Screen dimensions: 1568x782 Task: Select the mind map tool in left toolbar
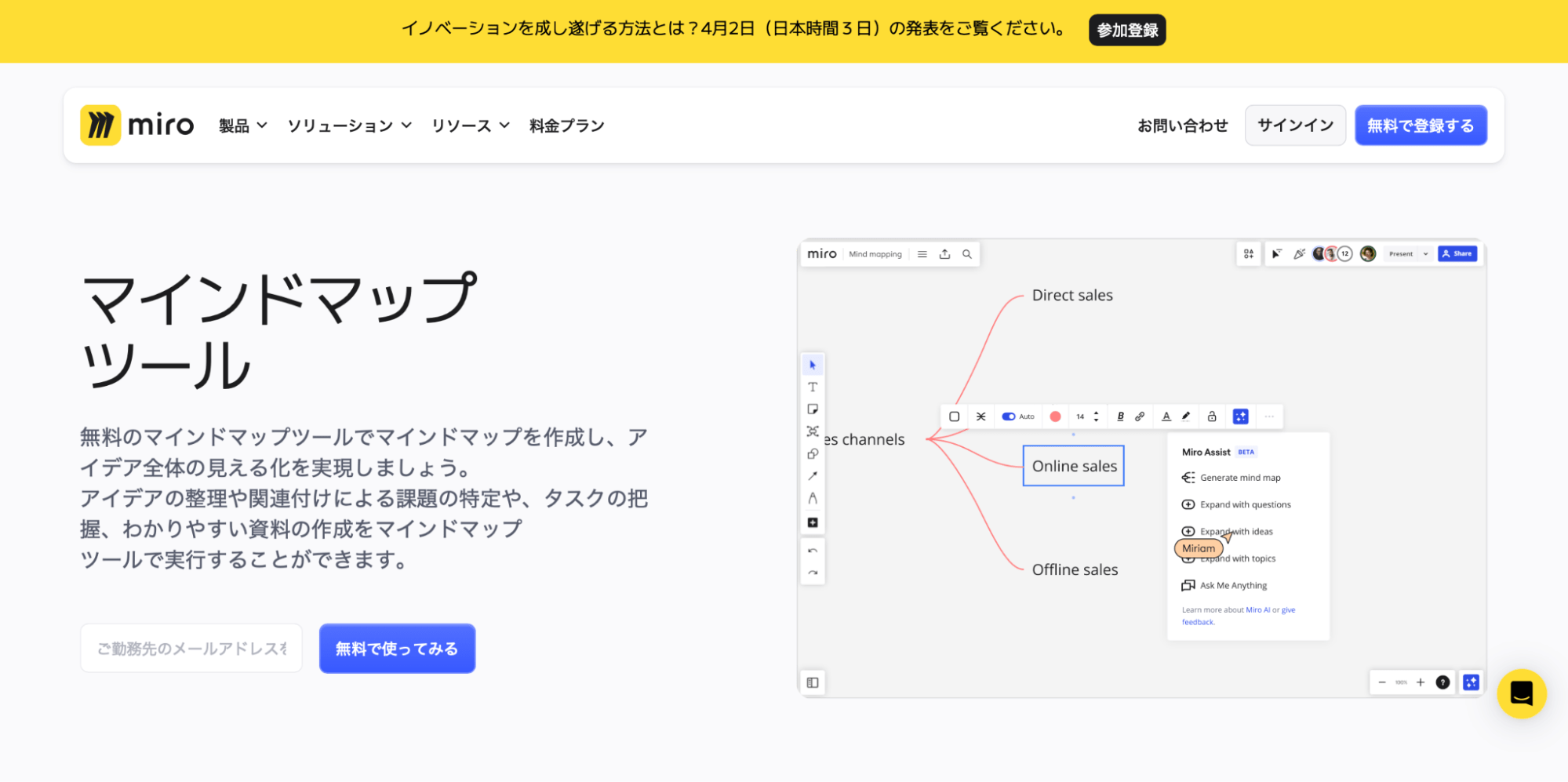(x=813, y=431)
